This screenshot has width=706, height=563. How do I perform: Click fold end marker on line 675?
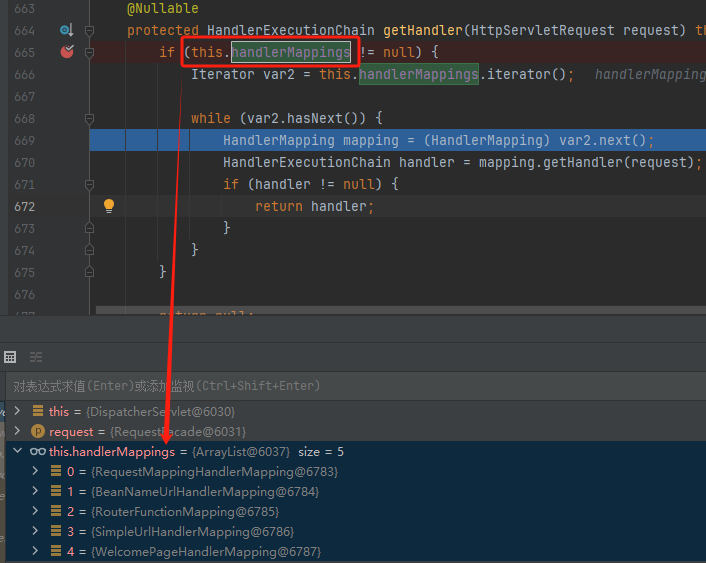tap(89, 272)
